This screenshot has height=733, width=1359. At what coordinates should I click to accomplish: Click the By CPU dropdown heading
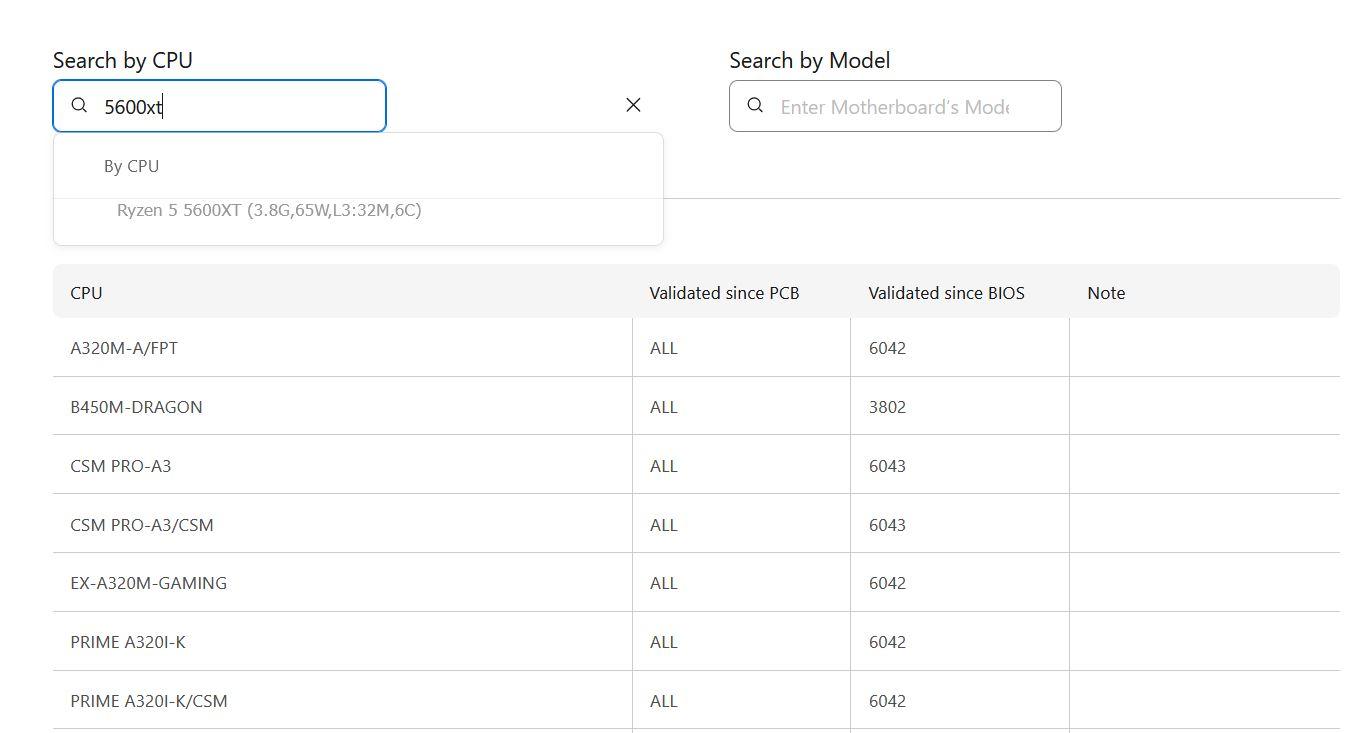click(x=131, y=166)
